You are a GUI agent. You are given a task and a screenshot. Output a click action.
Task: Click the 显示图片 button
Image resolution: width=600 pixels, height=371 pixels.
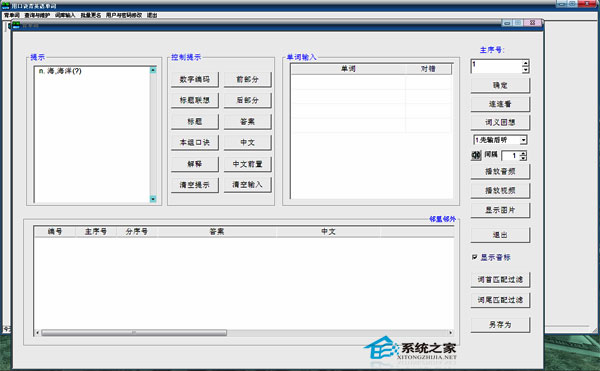click(500, 210)
